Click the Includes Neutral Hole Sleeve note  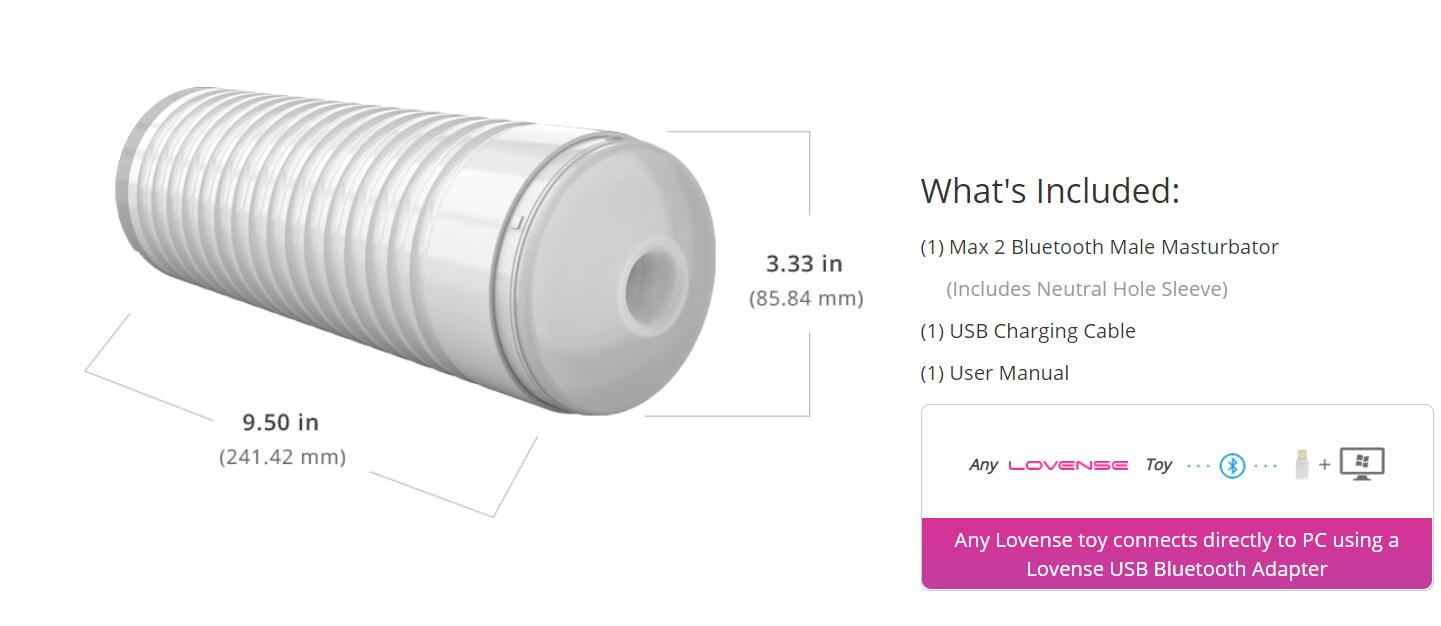click(1086, 289)
